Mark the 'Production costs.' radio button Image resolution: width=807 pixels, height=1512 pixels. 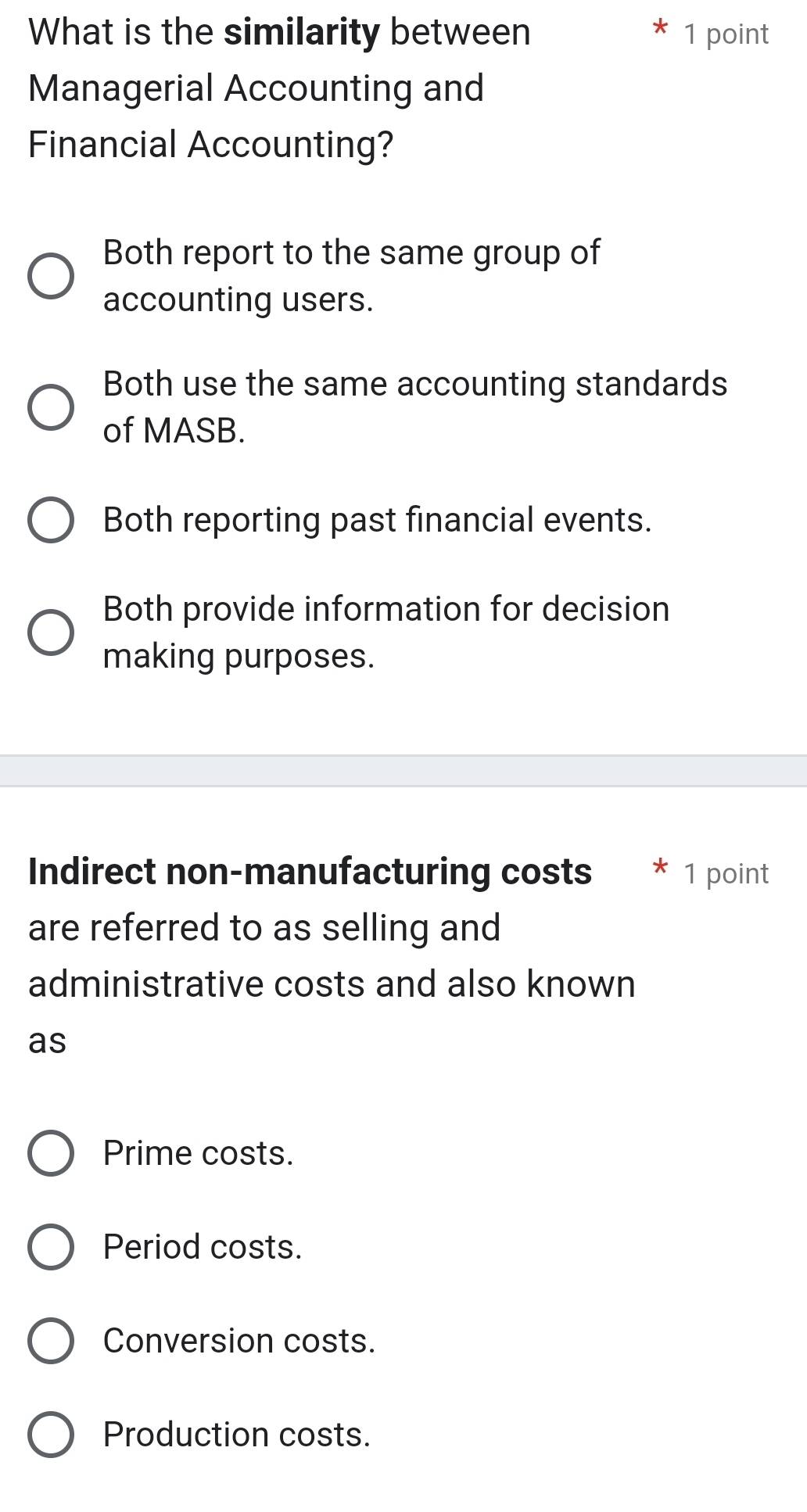point(52,1435)
